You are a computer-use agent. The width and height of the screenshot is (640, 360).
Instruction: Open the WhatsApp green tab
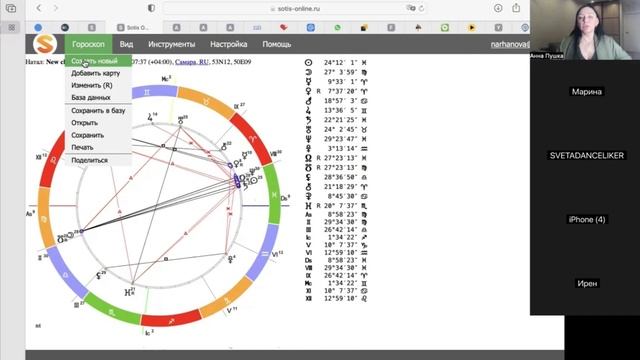(337, 27)
